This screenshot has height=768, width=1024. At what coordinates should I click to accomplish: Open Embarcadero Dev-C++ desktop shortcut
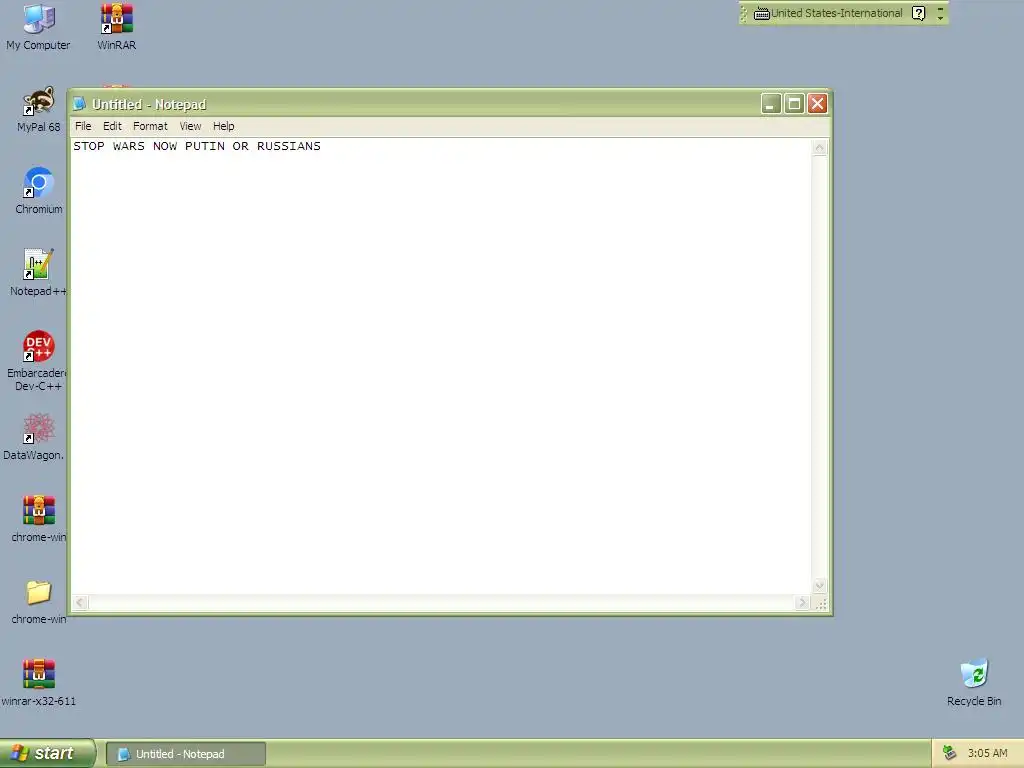[x=38, y=360]
